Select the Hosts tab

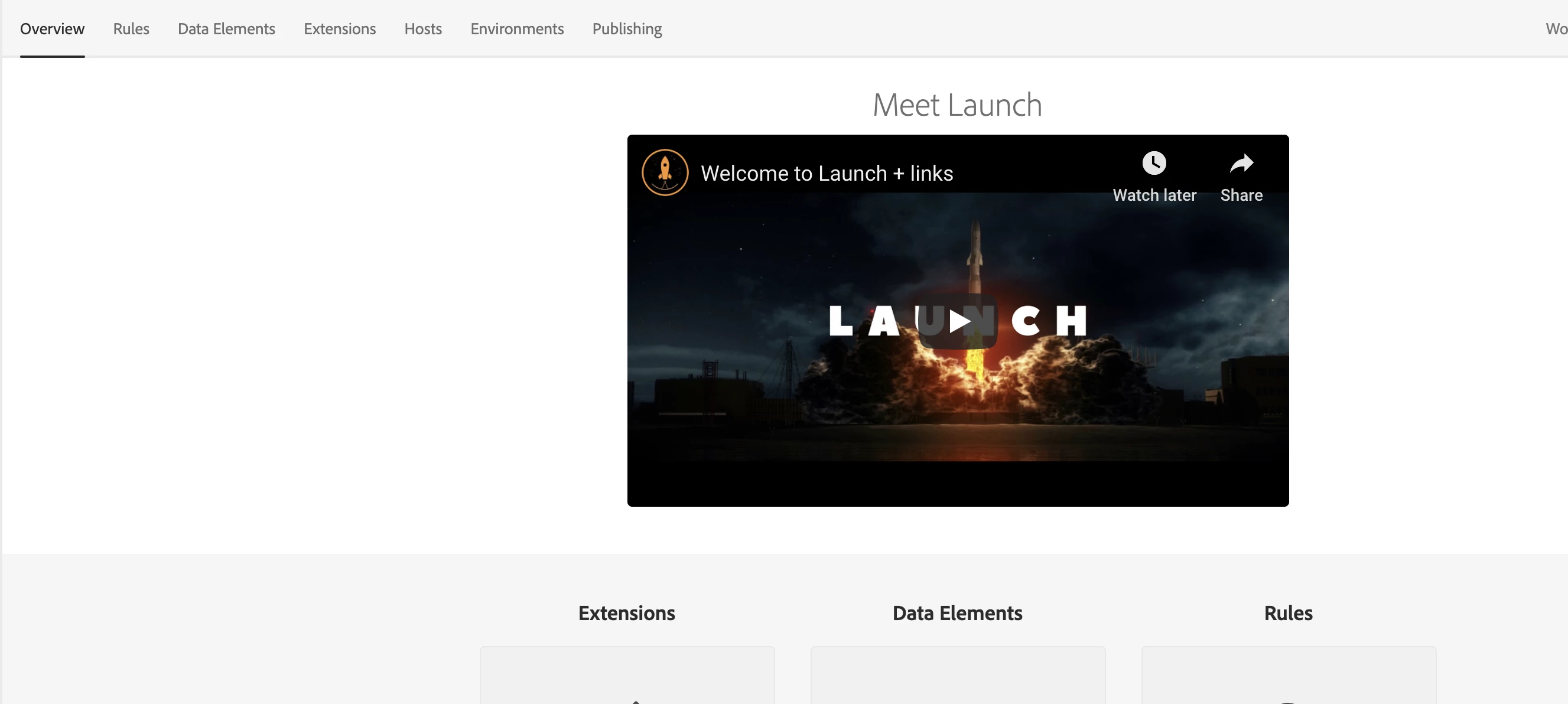pos(422,28)
